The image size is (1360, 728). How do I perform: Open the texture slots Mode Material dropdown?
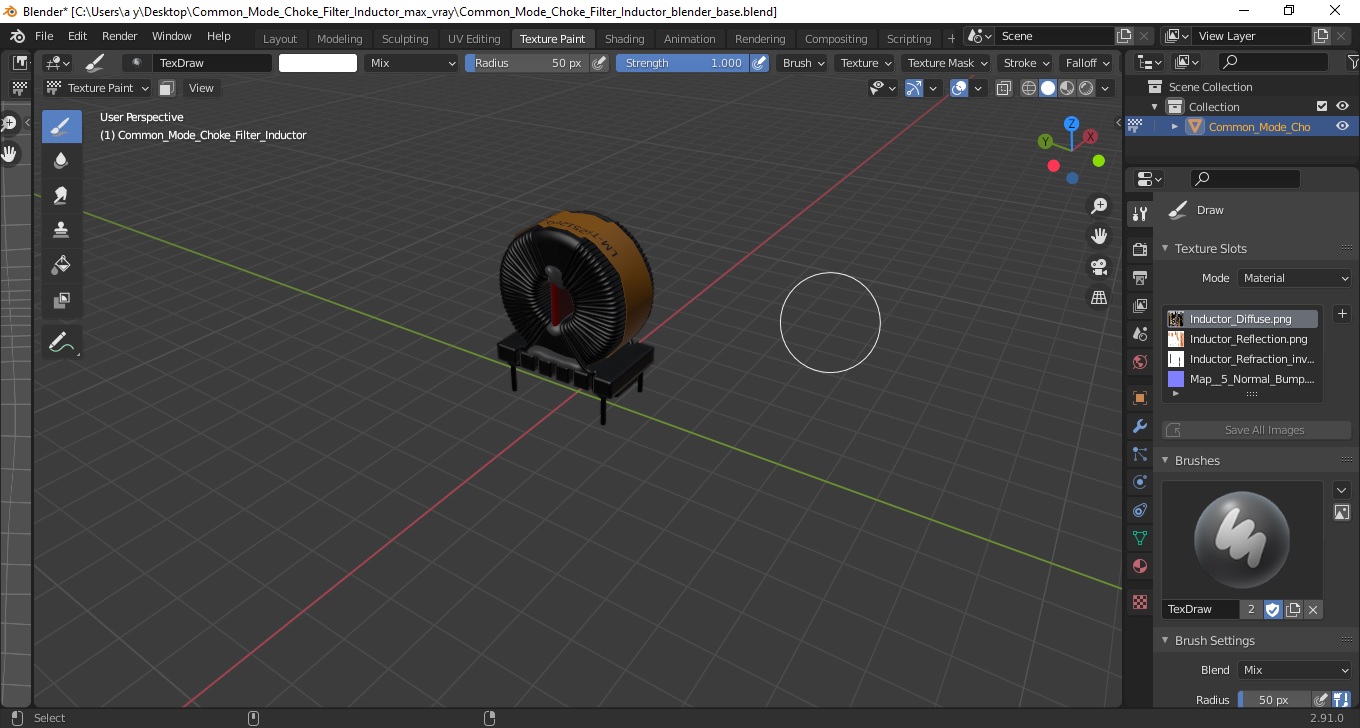(x=1294, y=278)
